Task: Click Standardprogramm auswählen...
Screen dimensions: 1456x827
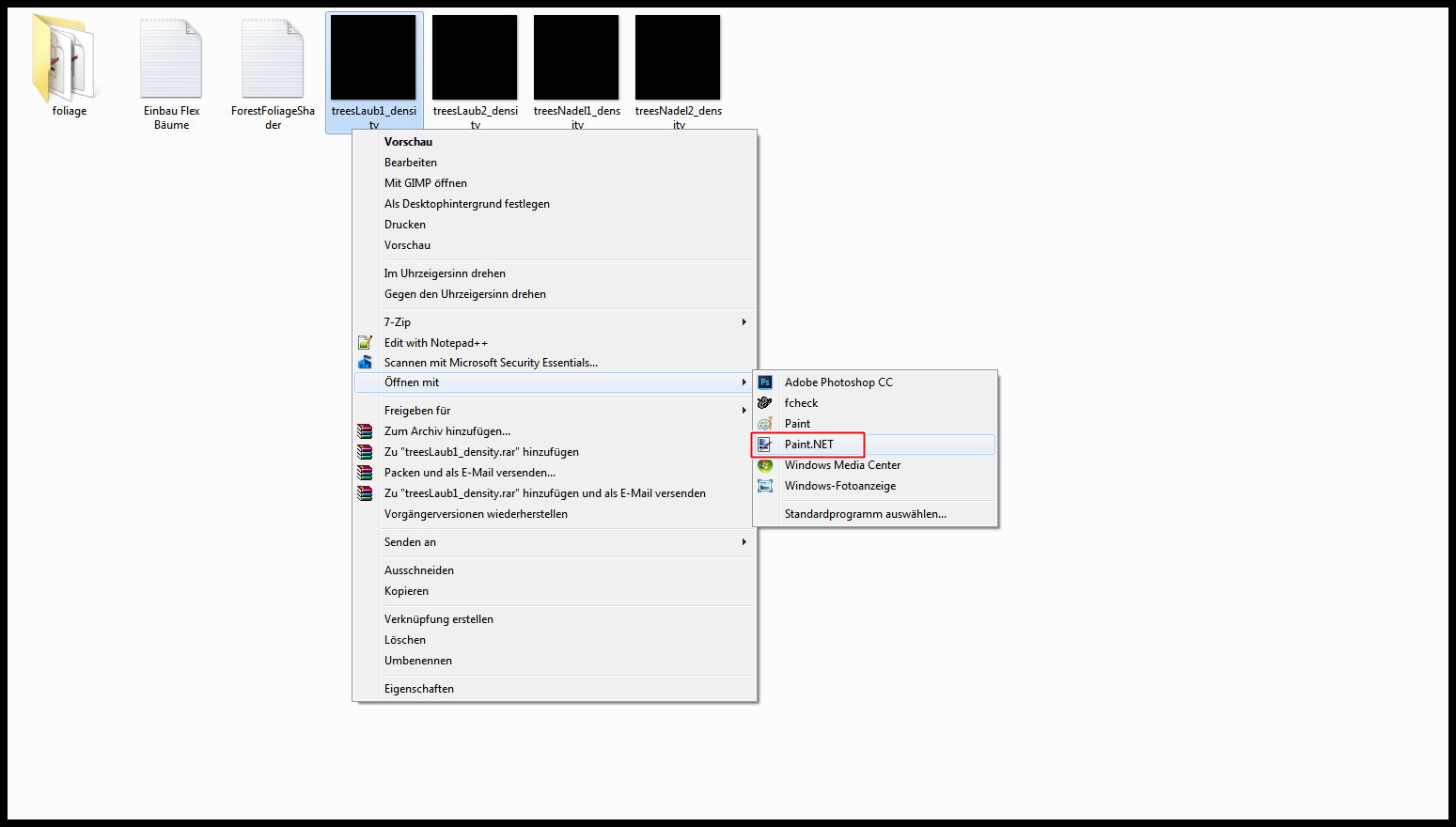Action: [865, 514]
